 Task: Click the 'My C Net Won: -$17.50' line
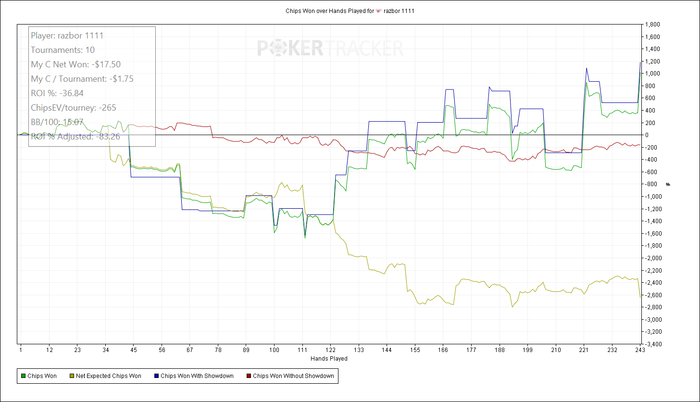pyautogui.click(x=75, y=64)
